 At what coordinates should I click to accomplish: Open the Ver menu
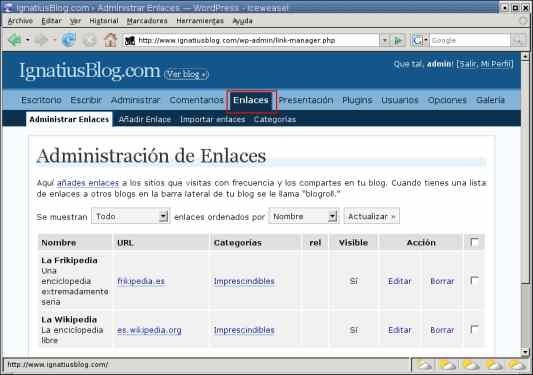coord(75,21)
